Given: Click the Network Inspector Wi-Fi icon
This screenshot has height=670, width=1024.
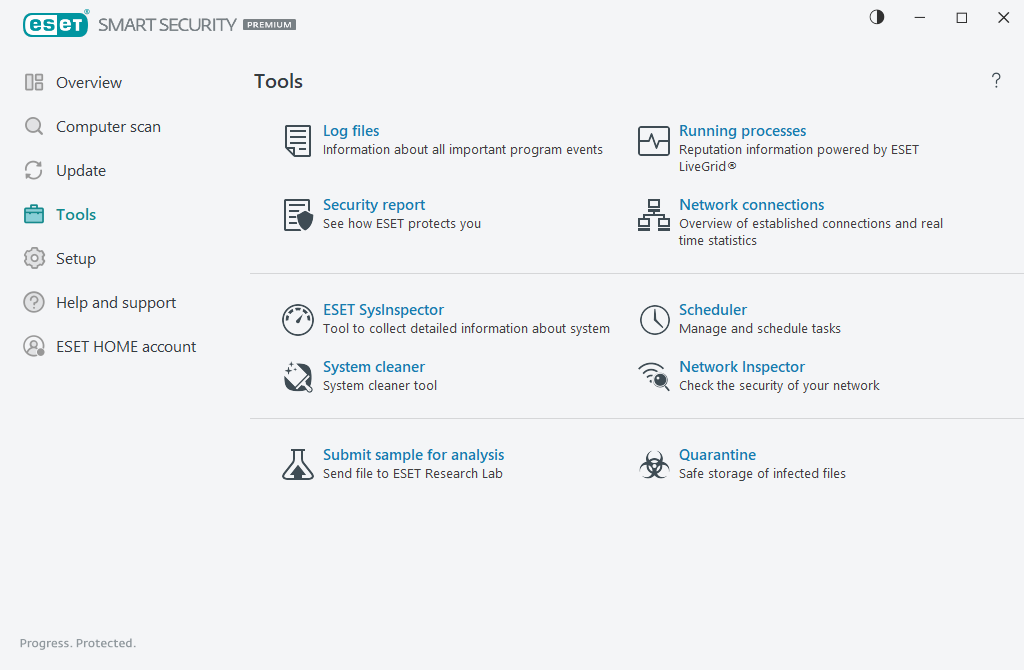Looking at the screenshot, I should (x=654, y=377).
